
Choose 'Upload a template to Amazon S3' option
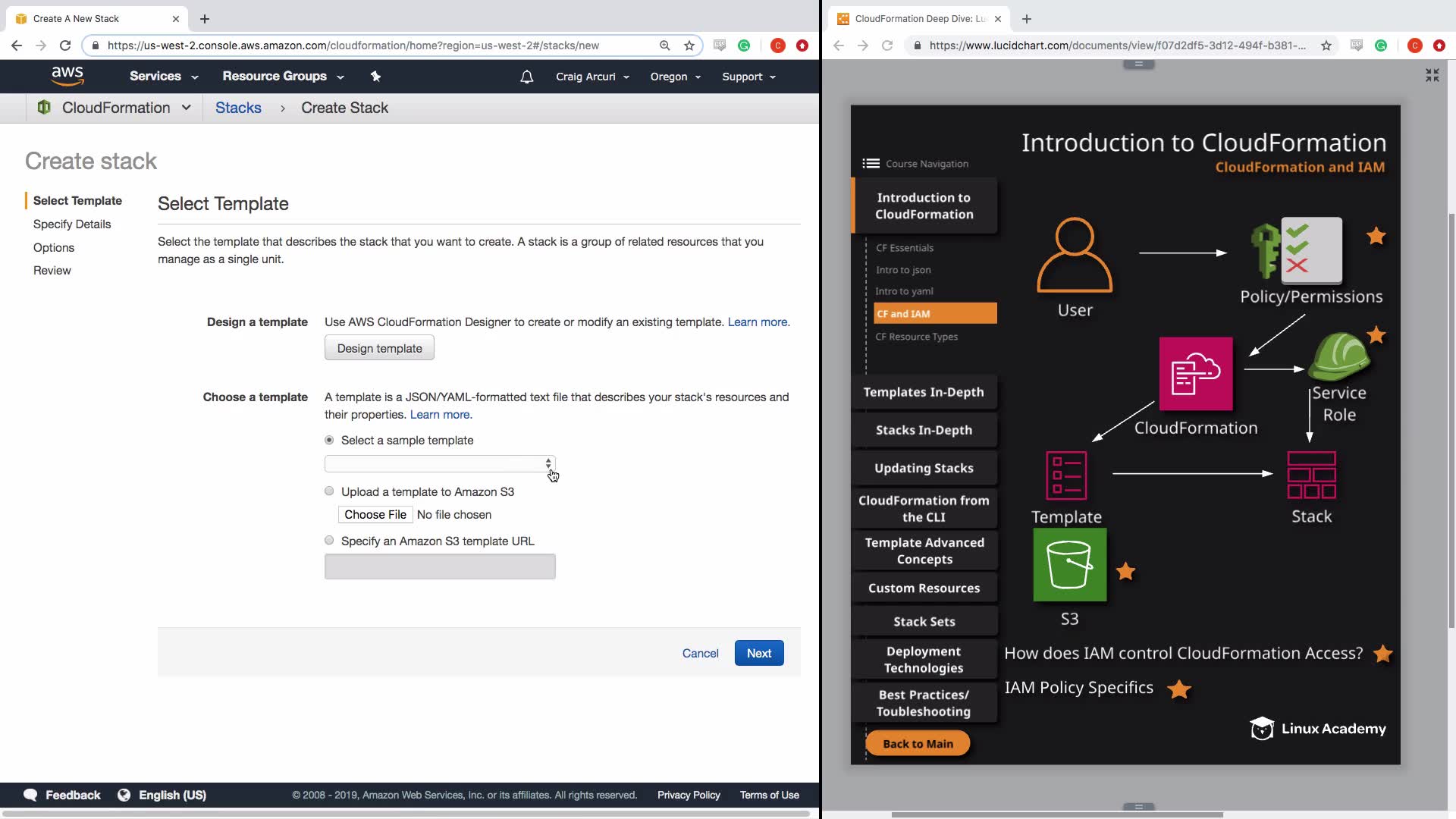[329, 491]
